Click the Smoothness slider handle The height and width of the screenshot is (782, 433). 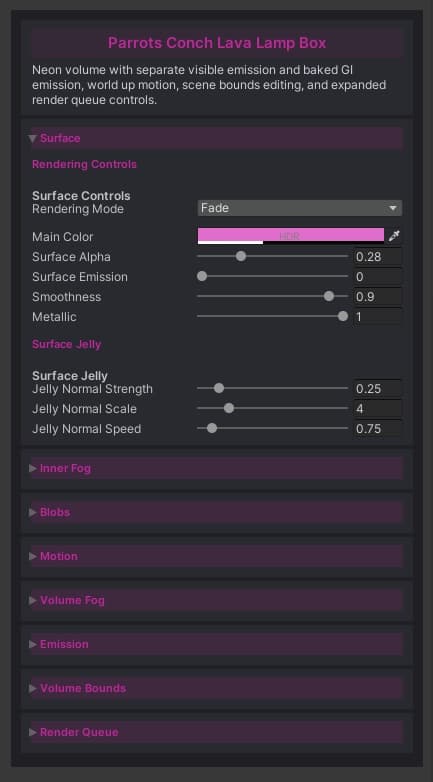pyautogui.click(x=329, y=296)
